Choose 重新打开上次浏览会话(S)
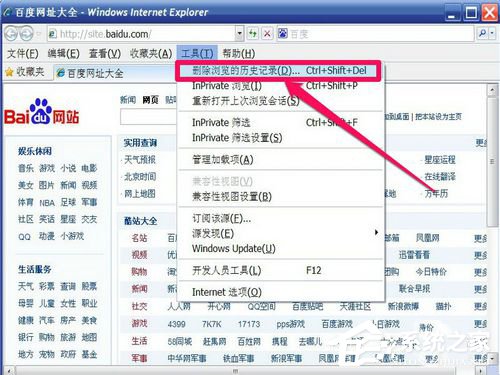The width and height of the screenshot is (500, 375). click(x=281, y=101)
